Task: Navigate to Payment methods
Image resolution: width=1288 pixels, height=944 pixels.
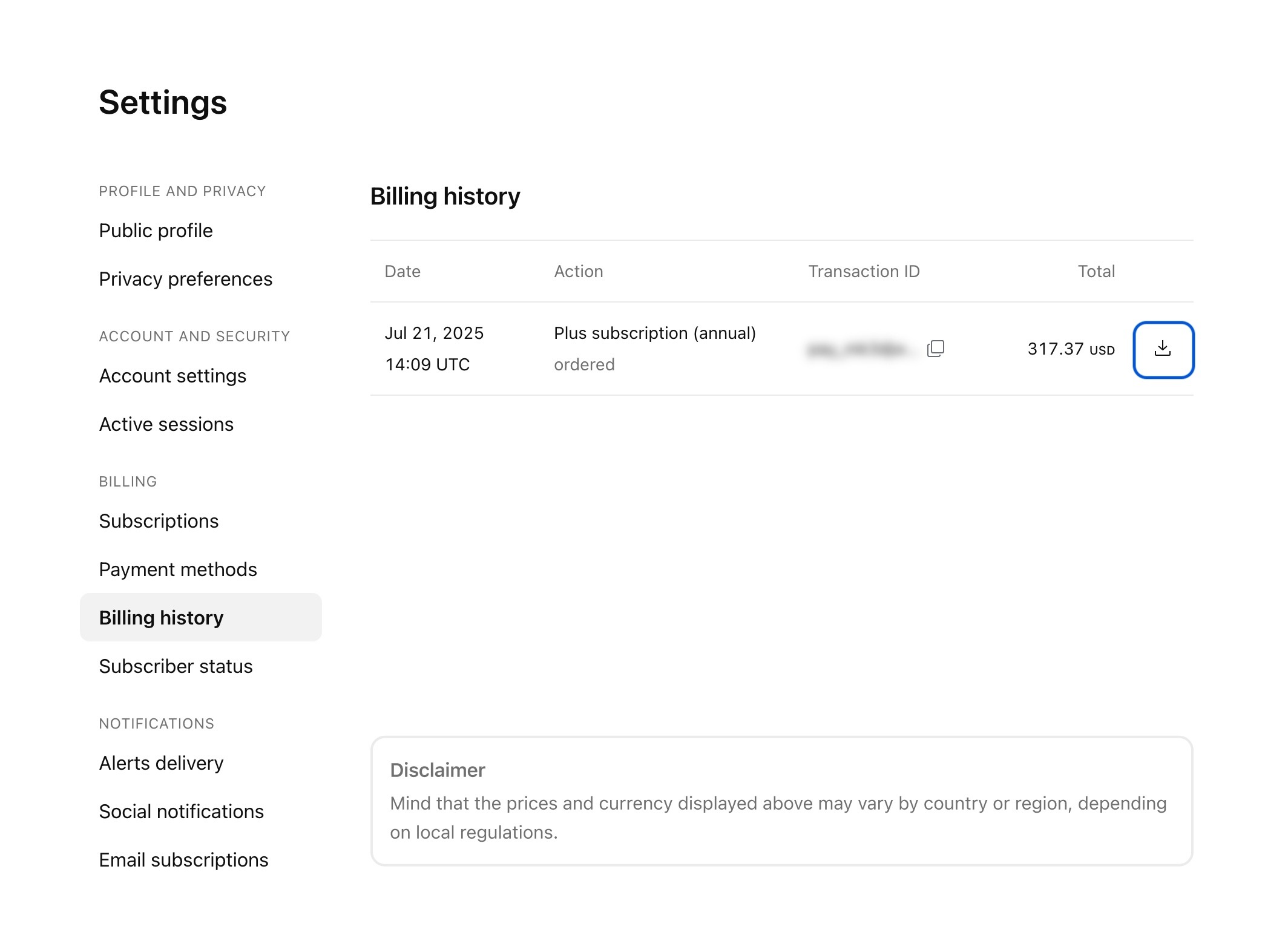Action: click(x=178, y=569)
